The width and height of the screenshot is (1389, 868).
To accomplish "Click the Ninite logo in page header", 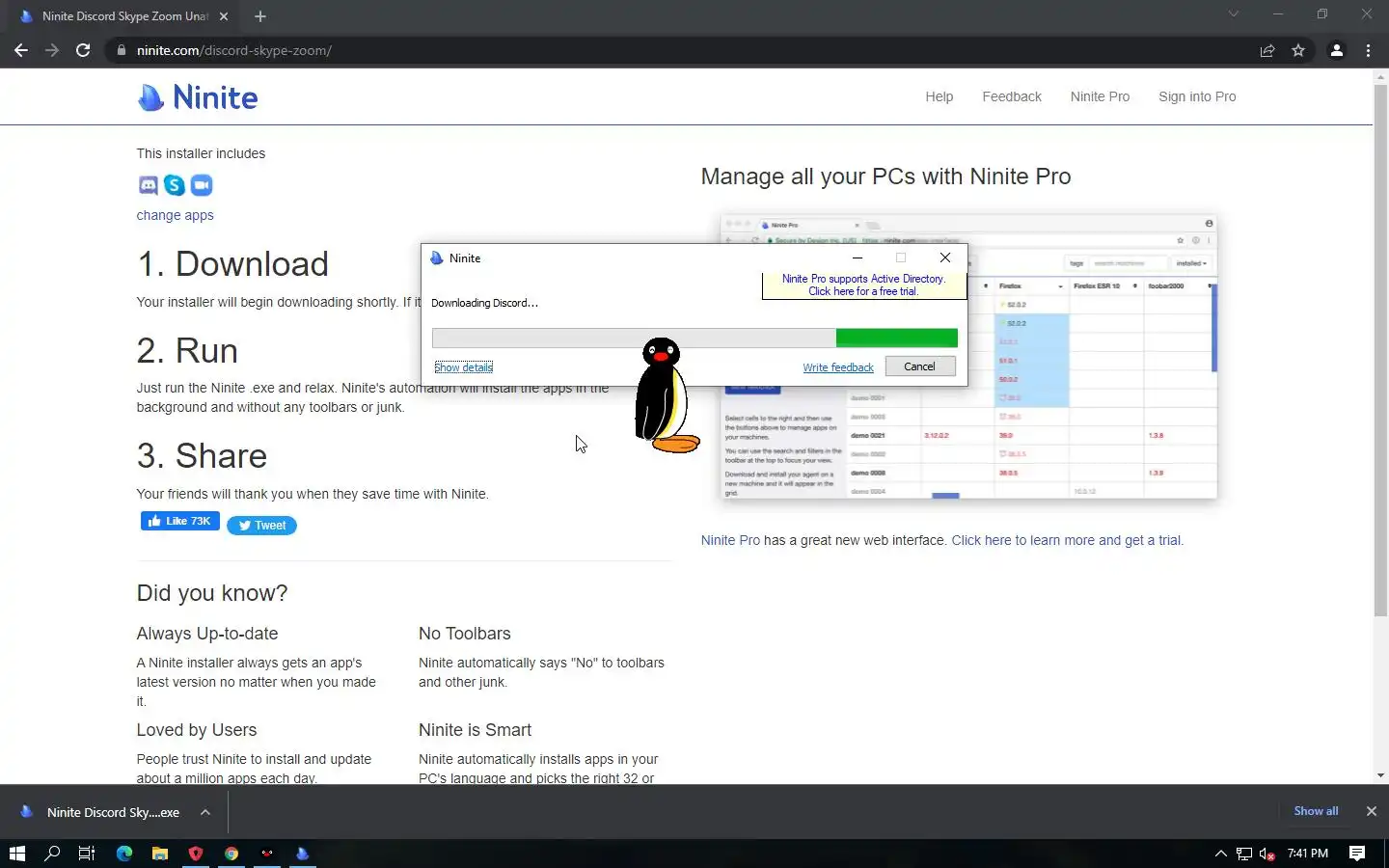I will click(198, 97).
